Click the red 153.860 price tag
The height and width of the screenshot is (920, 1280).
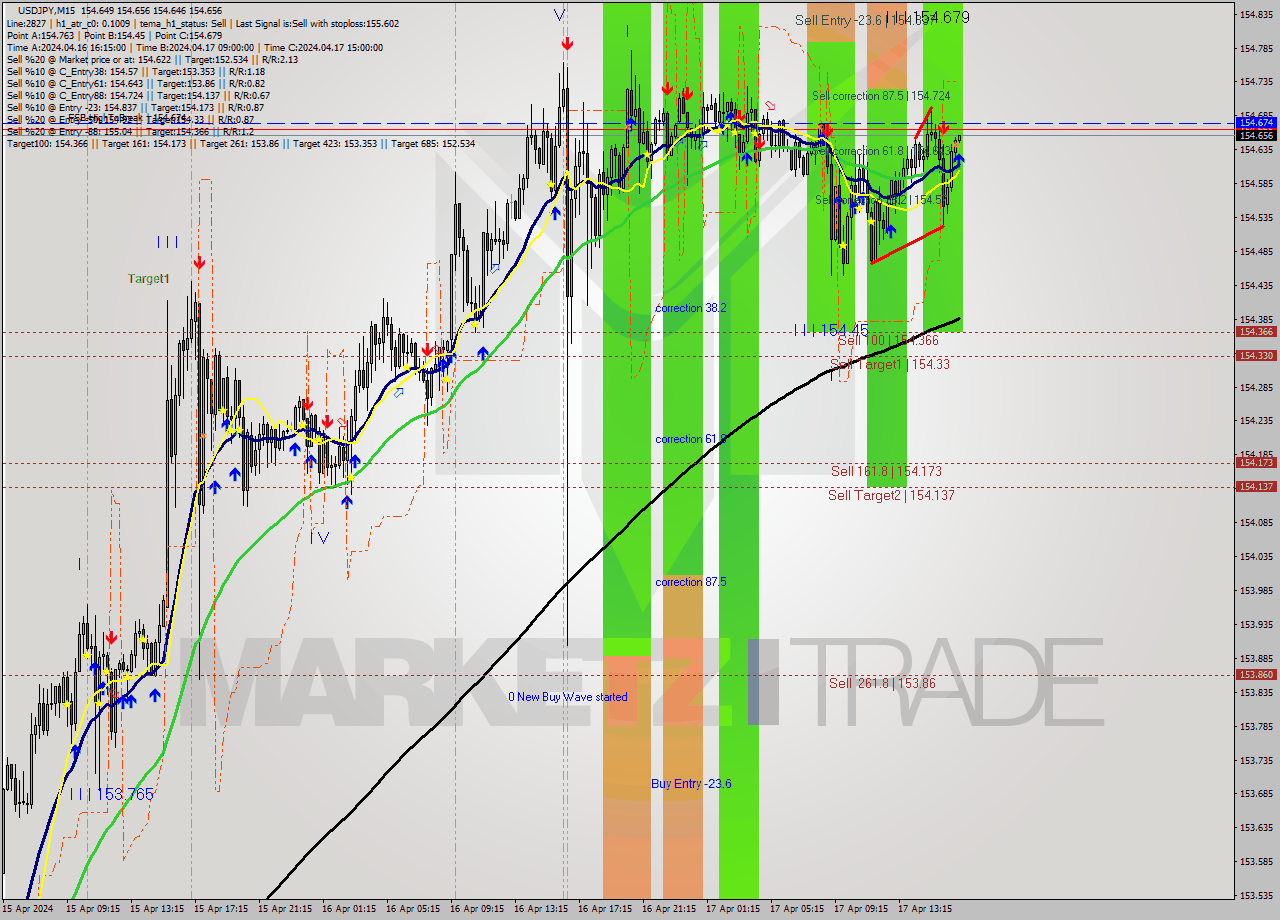(x=1256, y=675)
